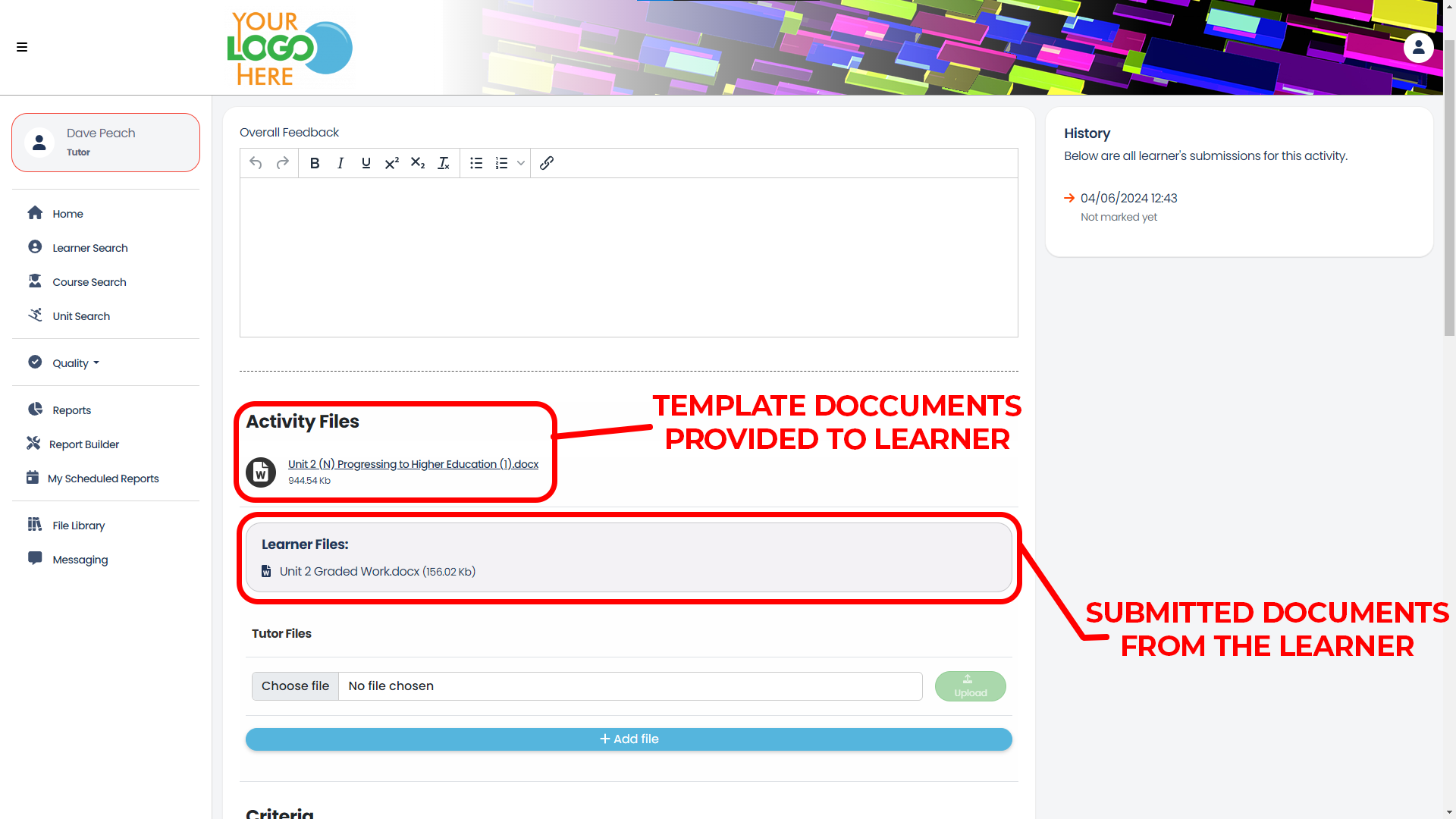Open Learner Search page

pyautogui.click(x=90, y=248)
